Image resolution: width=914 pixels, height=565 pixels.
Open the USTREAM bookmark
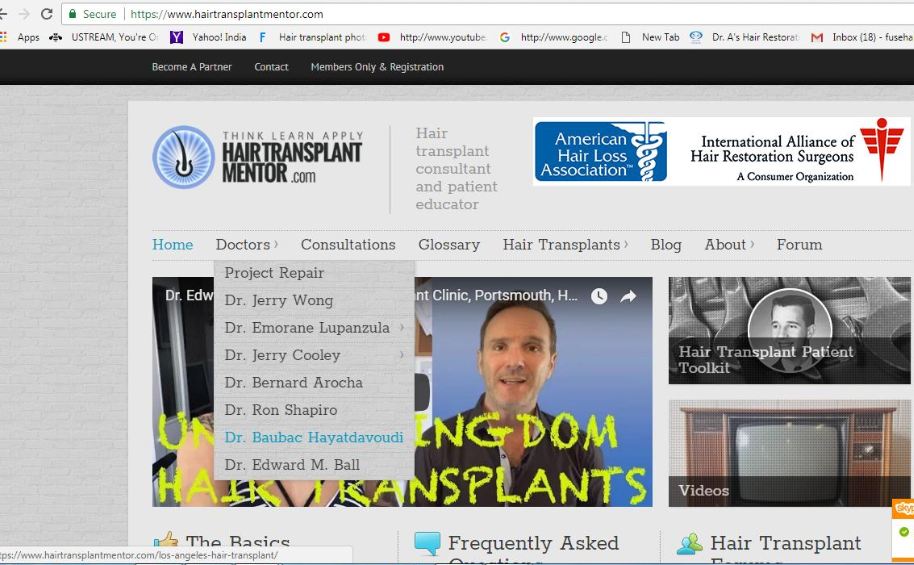click(104, 37)
